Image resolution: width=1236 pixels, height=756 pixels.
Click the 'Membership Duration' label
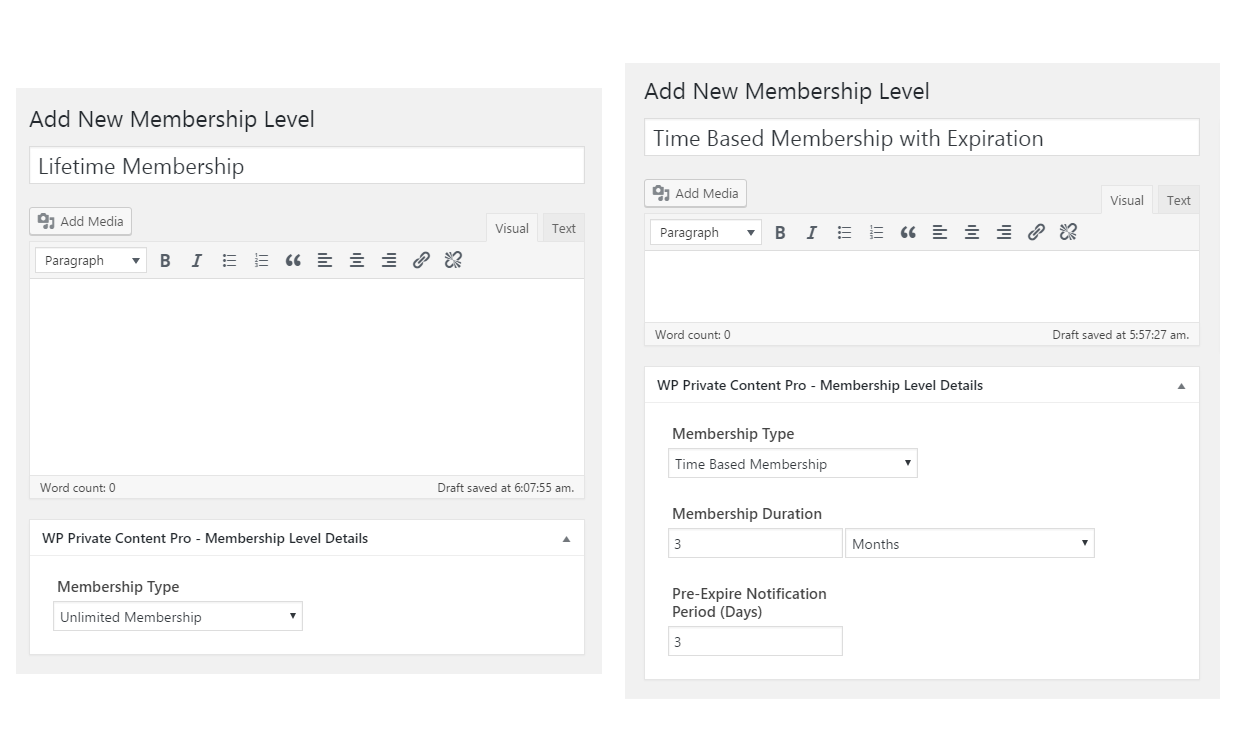coord(747,514)
